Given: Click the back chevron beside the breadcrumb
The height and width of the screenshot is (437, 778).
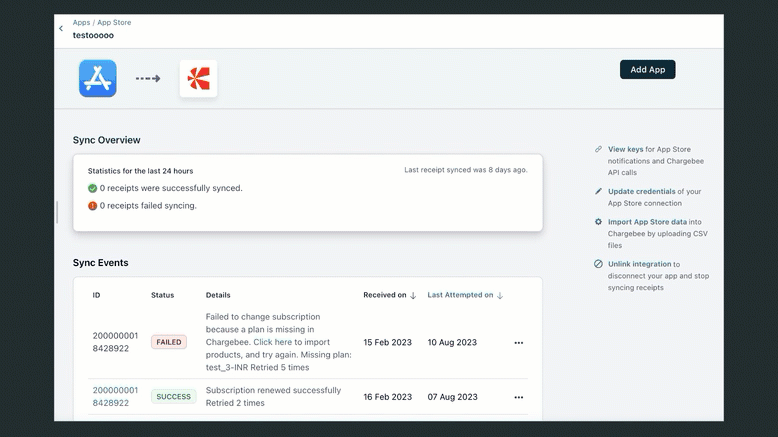Looking at the screenshot, I should point(61,29).
